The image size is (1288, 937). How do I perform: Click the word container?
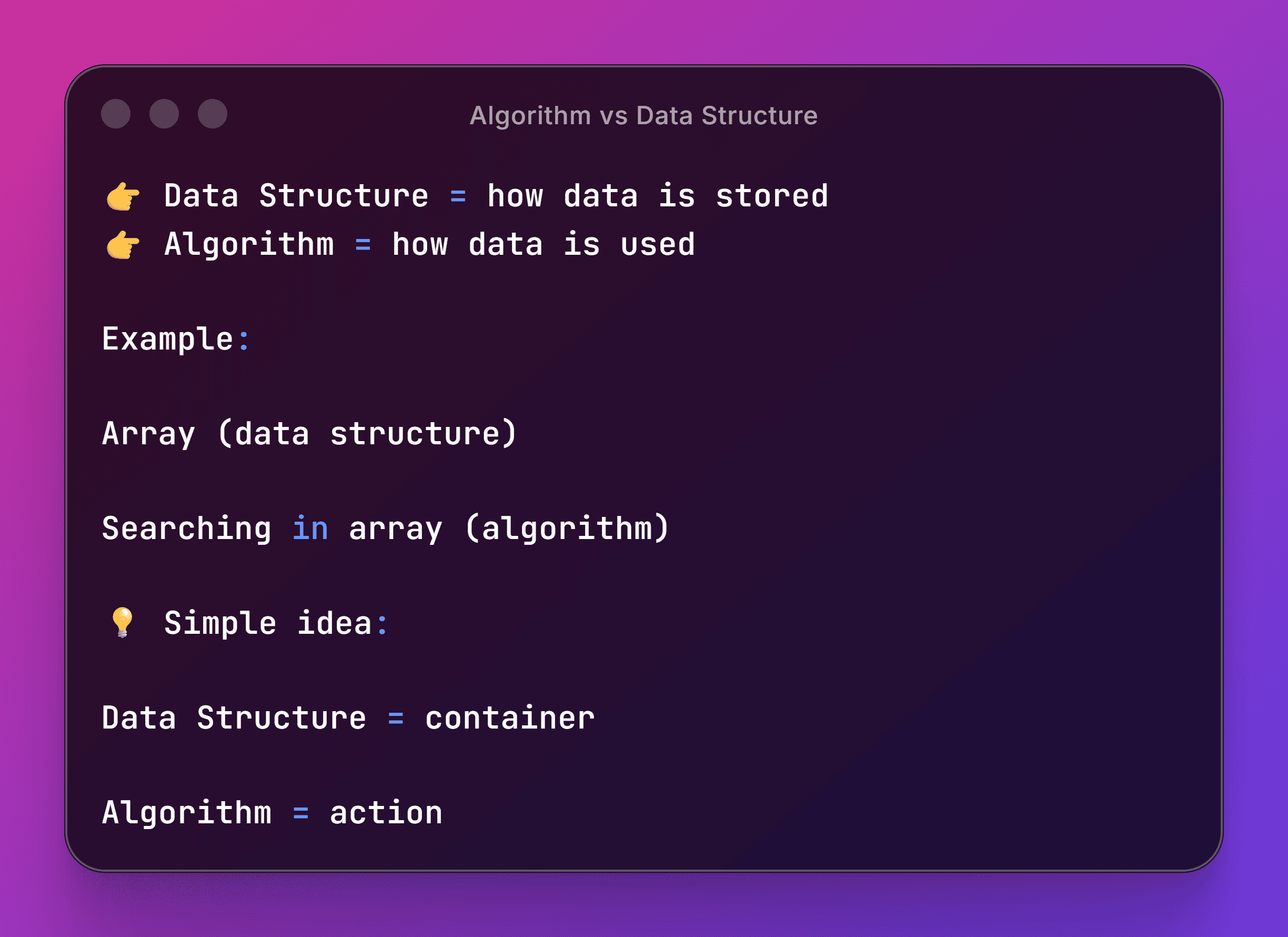[509, 718]
